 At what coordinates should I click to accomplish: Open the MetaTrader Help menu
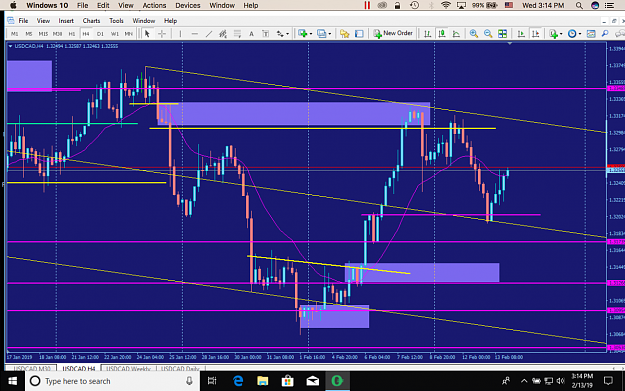[170, 21]
